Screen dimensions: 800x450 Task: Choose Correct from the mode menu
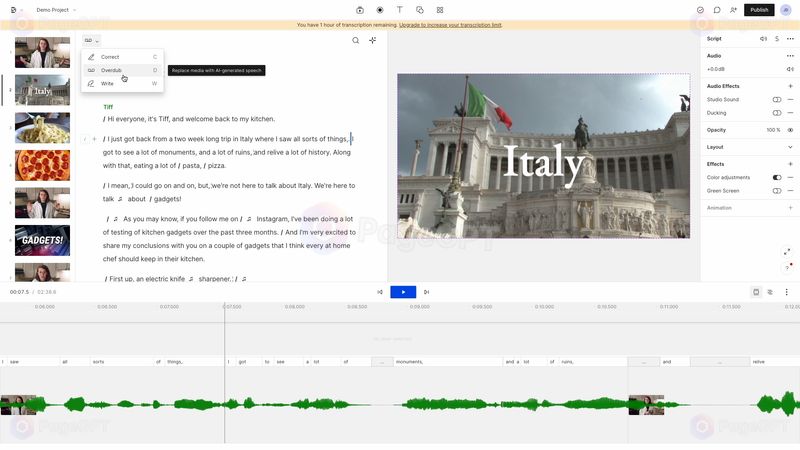coord(122,57)
